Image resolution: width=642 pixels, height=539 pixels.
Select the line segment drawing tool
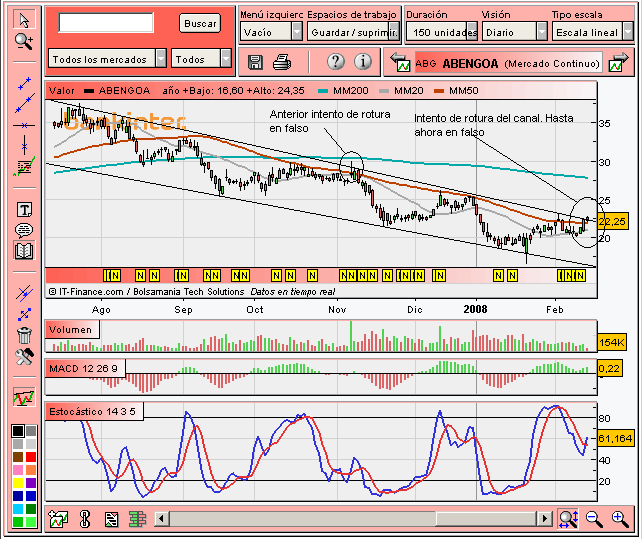coord(24,83)
